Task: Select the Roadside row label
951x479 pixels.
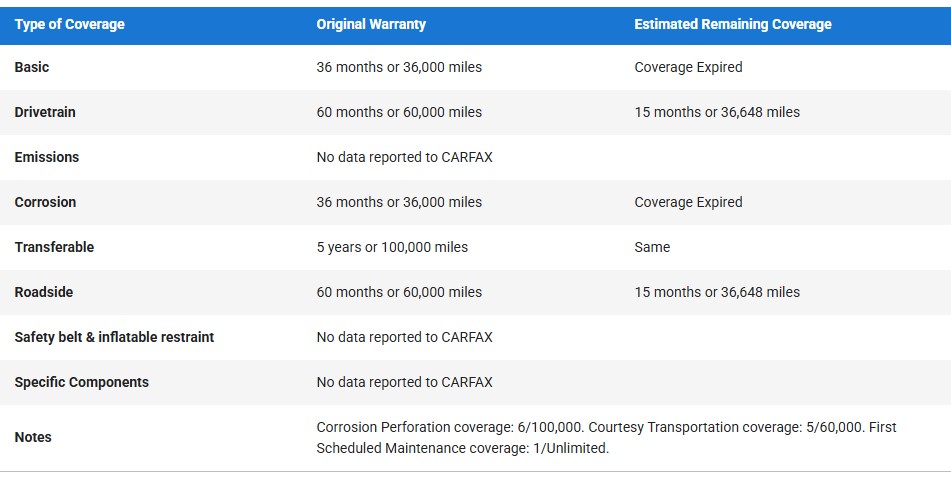Action: [44, 292]
